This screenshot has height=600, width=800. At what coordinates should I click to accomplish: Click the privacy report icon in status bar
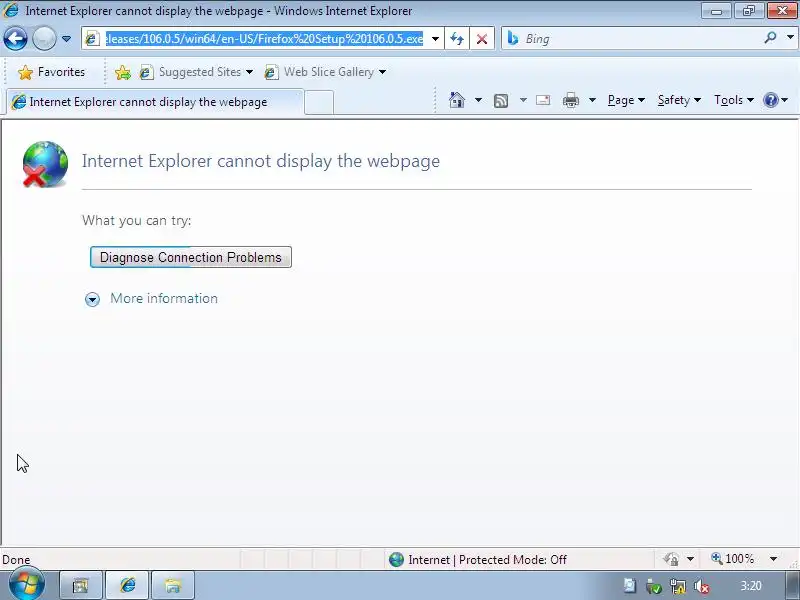pyautogui.click(x=671, y=560)
